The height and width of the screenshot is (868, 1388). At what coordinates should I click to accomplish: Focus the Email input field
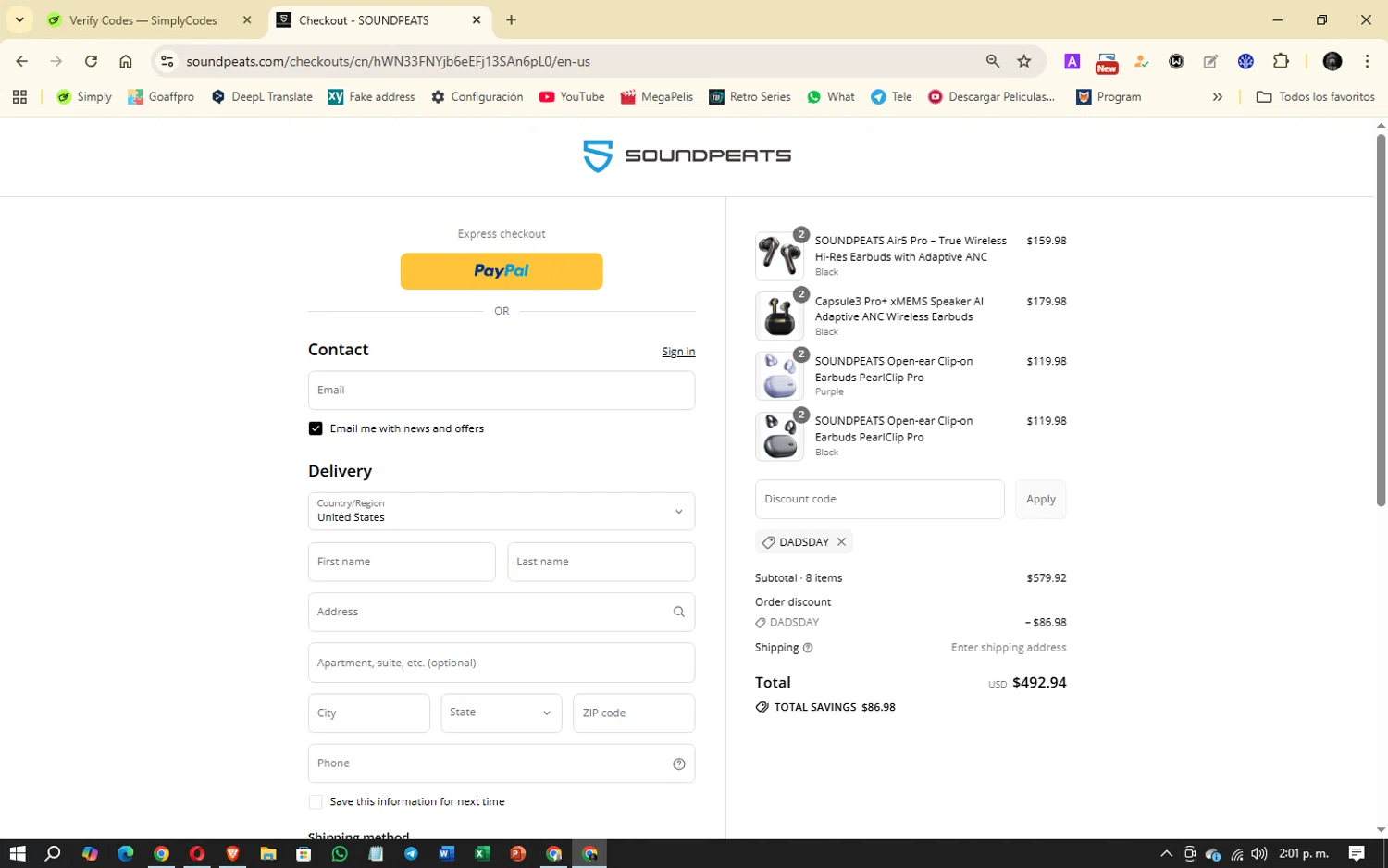pyautogui.click(x=501, y=391)
